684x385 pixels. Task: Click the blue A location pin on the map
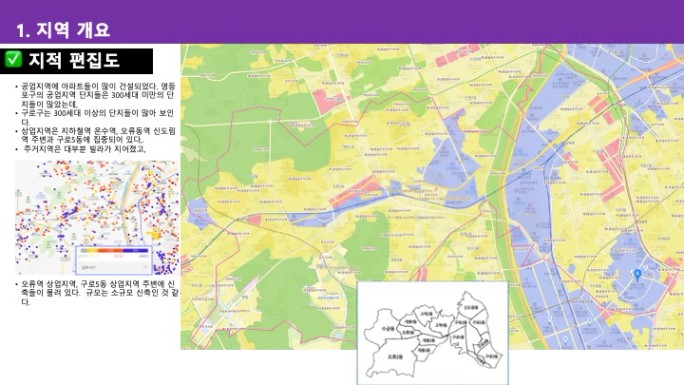(637, 274)
